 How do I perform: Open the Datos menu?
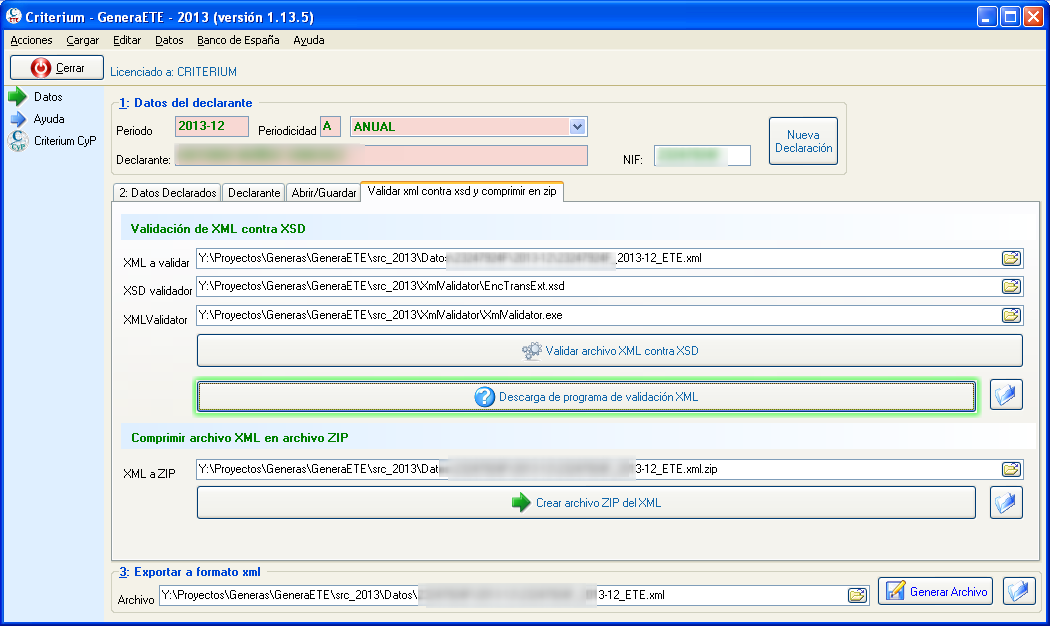pos(169,40)
